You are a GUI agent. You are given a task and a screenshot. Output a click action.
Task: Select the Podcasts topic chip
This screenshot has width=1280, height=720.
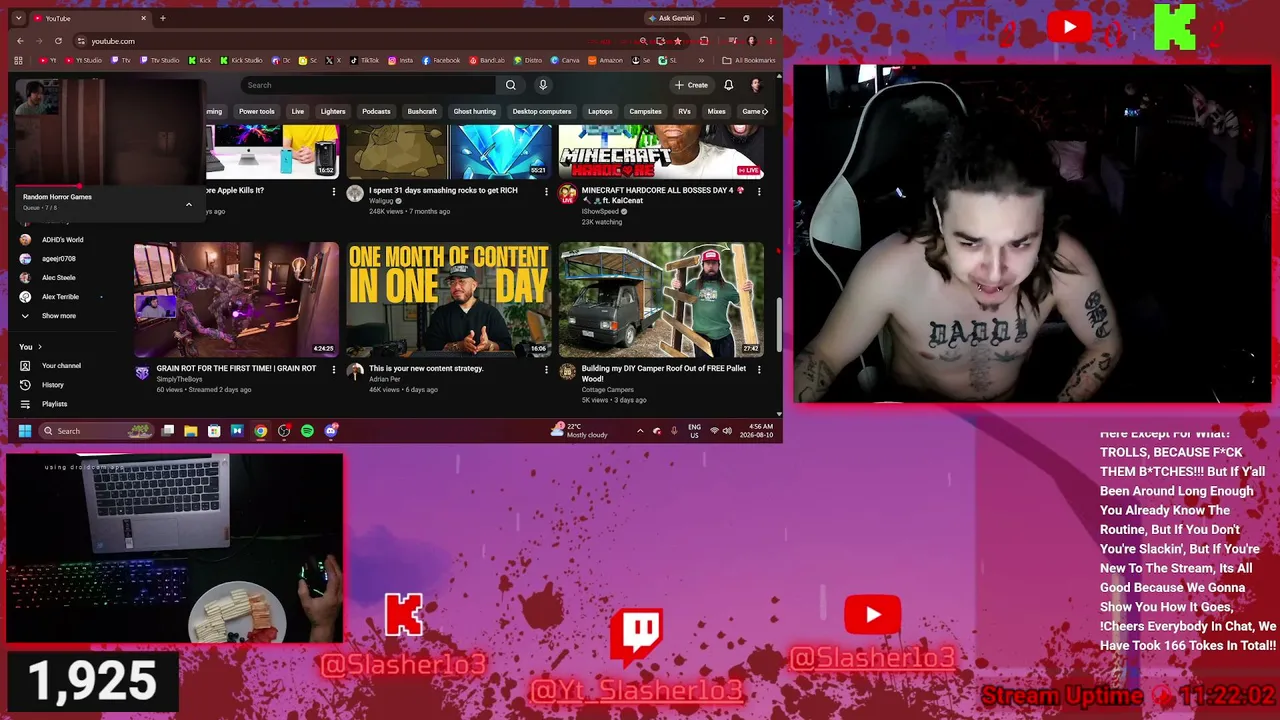click(376, 111)
